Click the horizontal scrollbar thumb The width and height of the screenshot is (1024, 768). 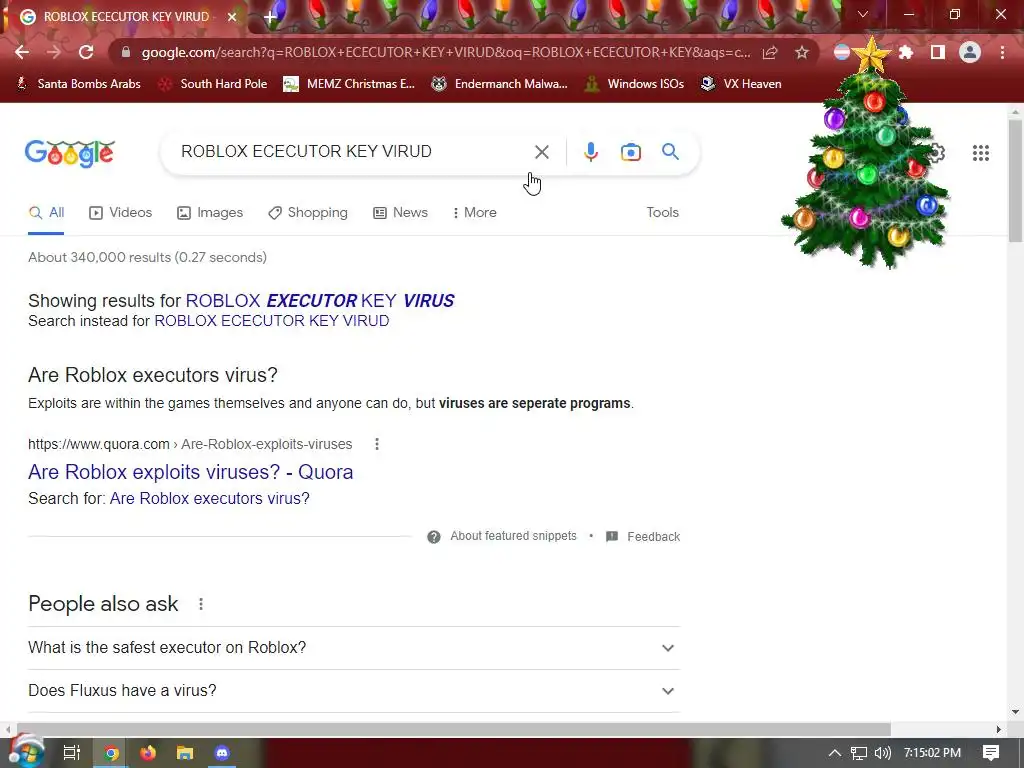point(453,729)
